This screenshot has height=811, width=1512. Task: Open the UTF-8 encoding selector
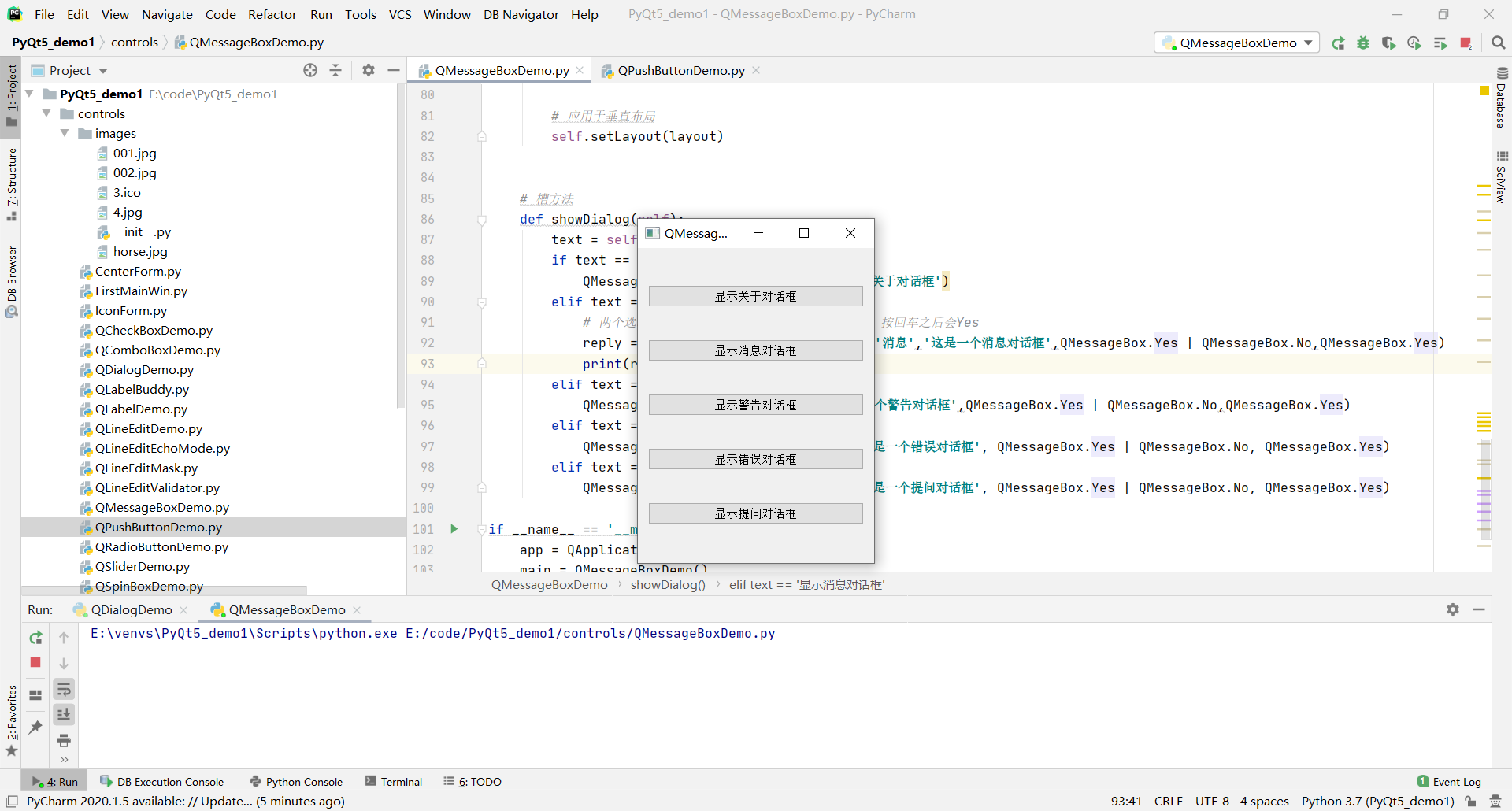(1212, 802)
